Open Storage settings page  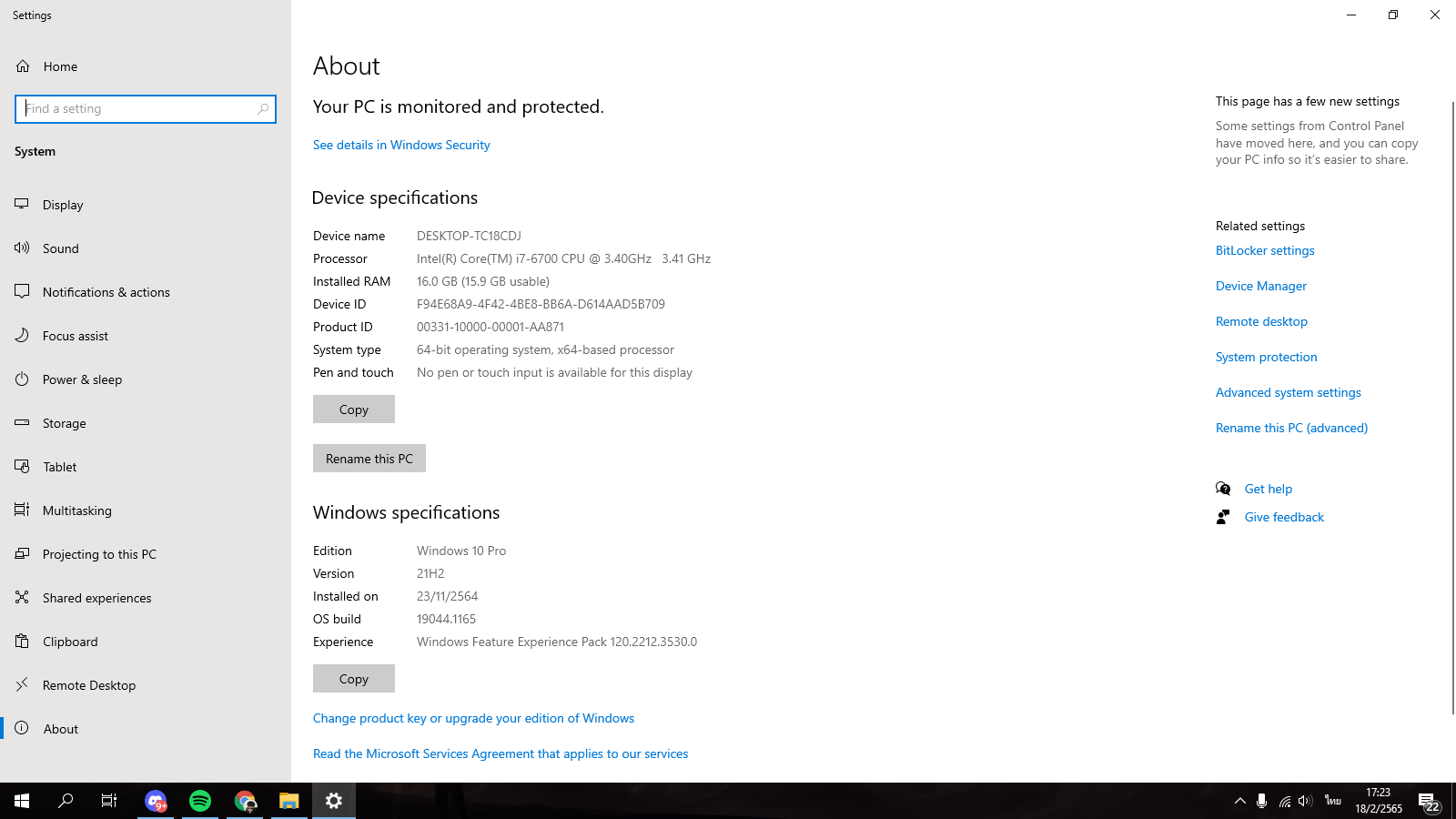pyautogui.click(x=146, y=423)
